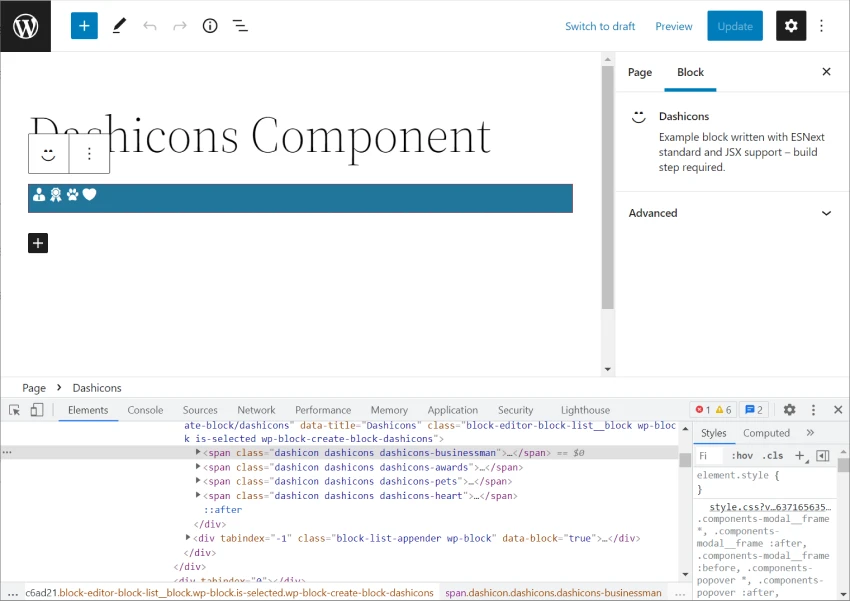Open the Network DevTools tab
This screenshot has width=850, height=601.
pos(256,410)
